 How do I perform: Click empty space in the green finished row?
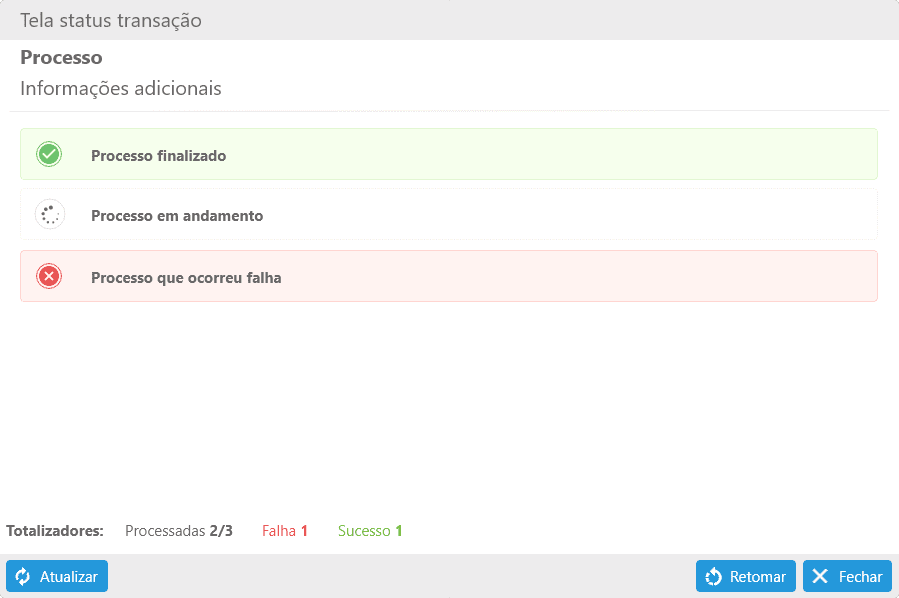(x=560, y=155)
